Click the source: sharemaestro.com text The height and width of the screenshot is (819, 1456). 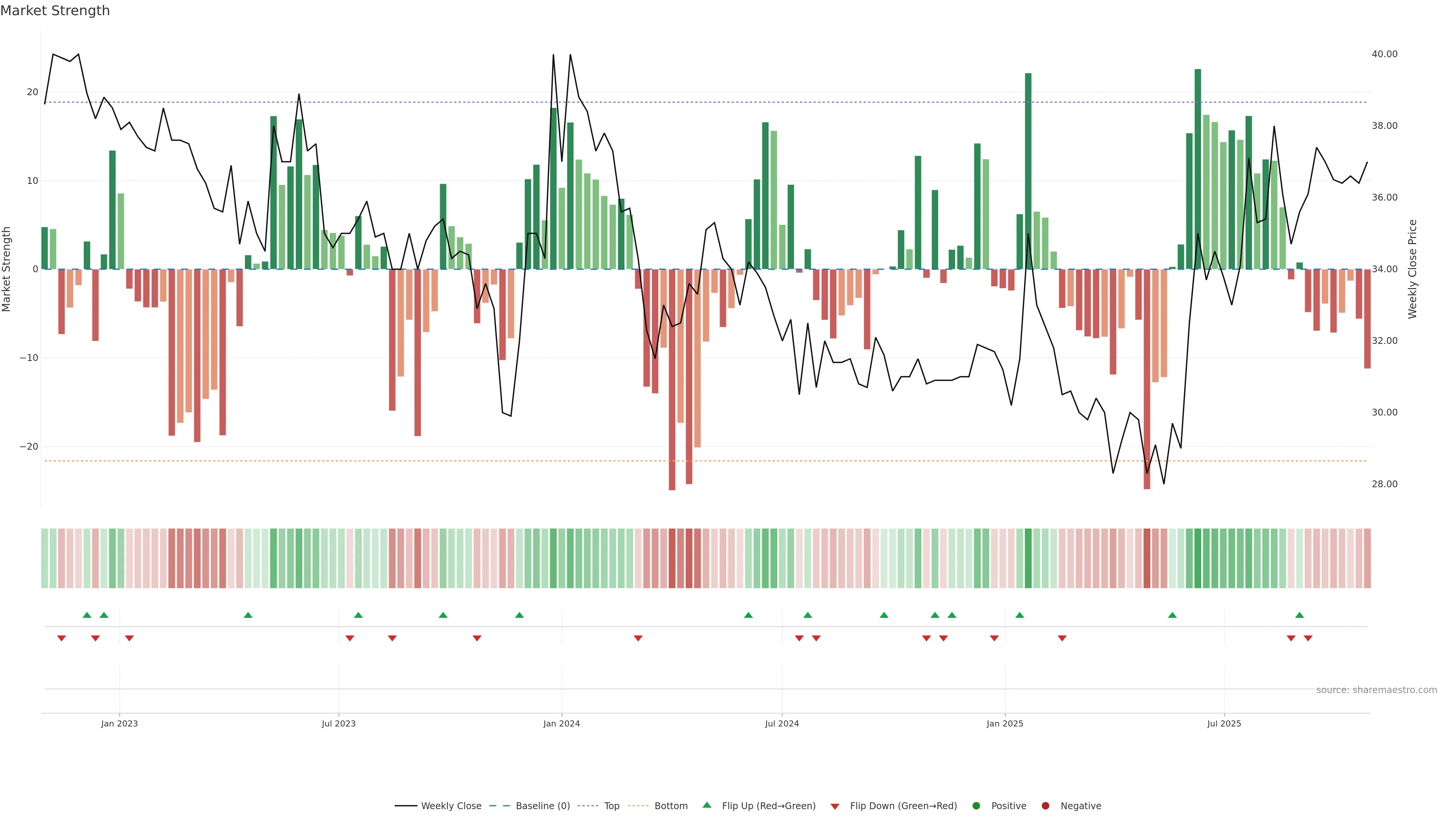click(1376, 690)
